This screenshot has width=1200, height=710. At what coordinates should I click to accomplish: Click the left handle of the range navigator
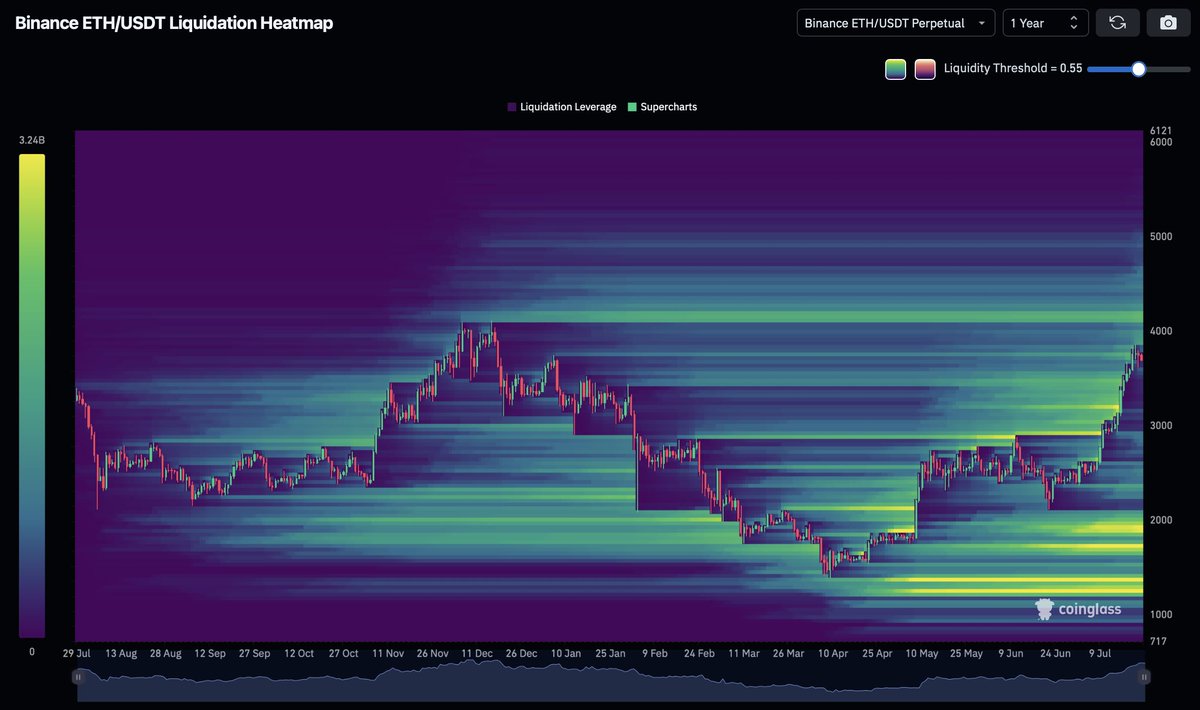pyautogui.click(x=78, y=677)
